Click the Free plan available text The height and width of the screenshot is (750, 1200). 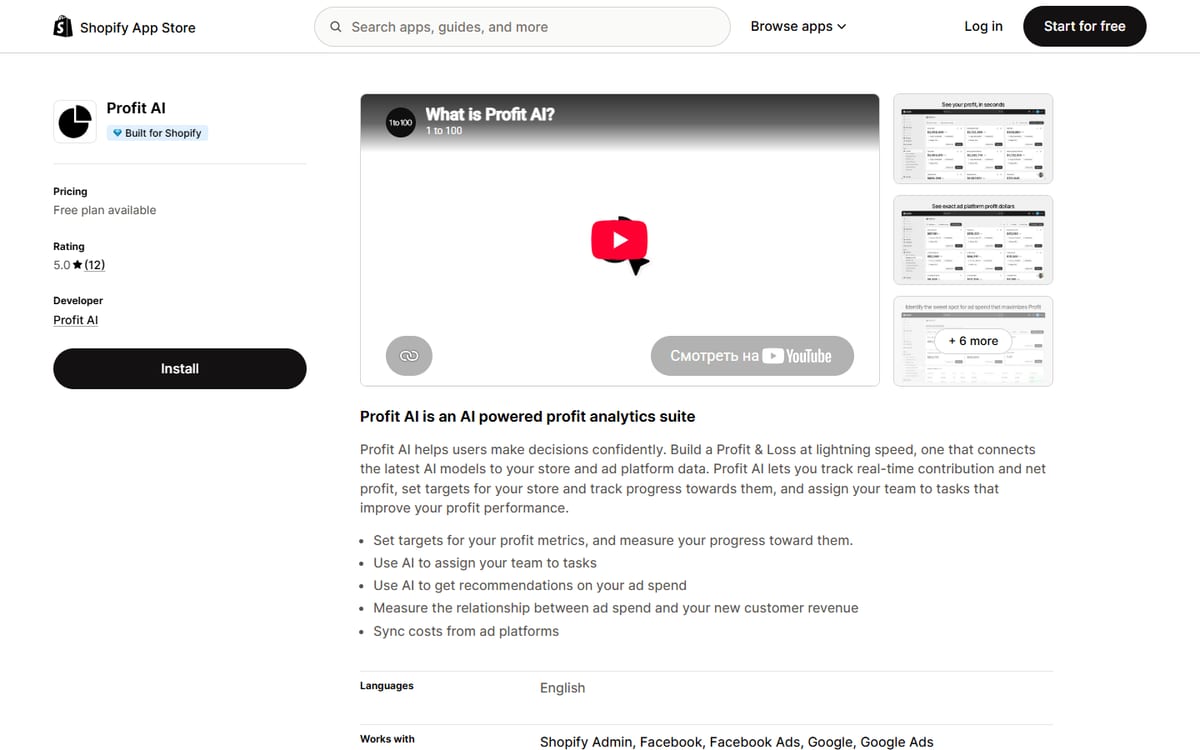(105, 210)
